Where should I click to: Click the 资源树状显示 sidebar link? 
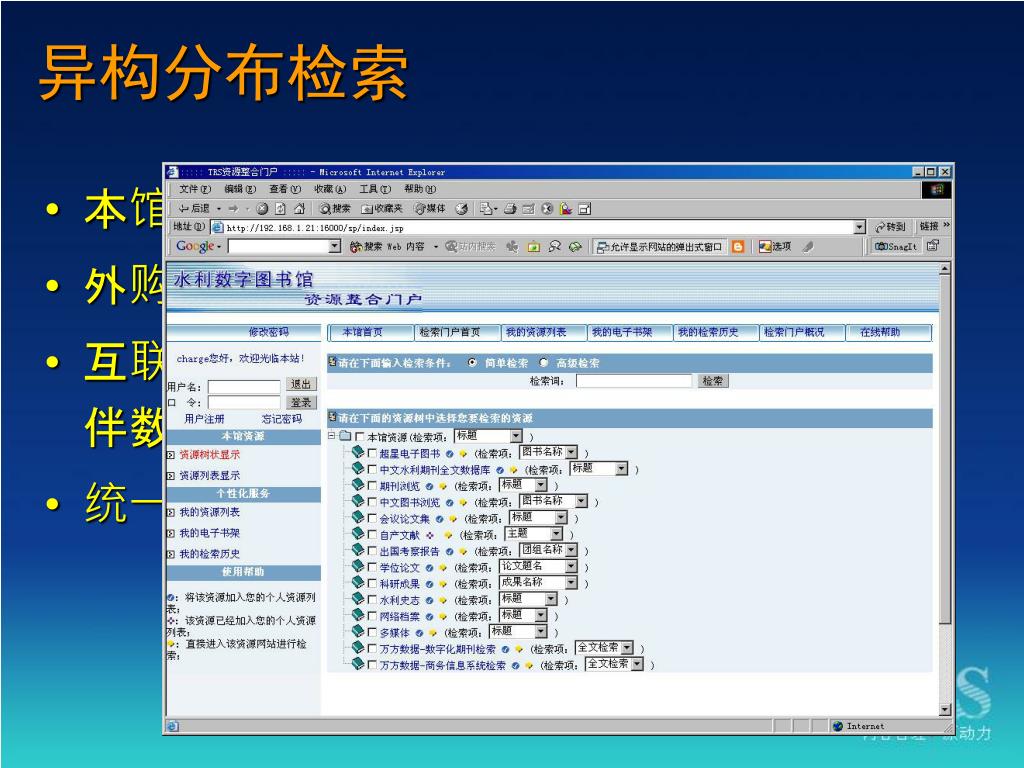pyautogui.click(x=209, y=455)
